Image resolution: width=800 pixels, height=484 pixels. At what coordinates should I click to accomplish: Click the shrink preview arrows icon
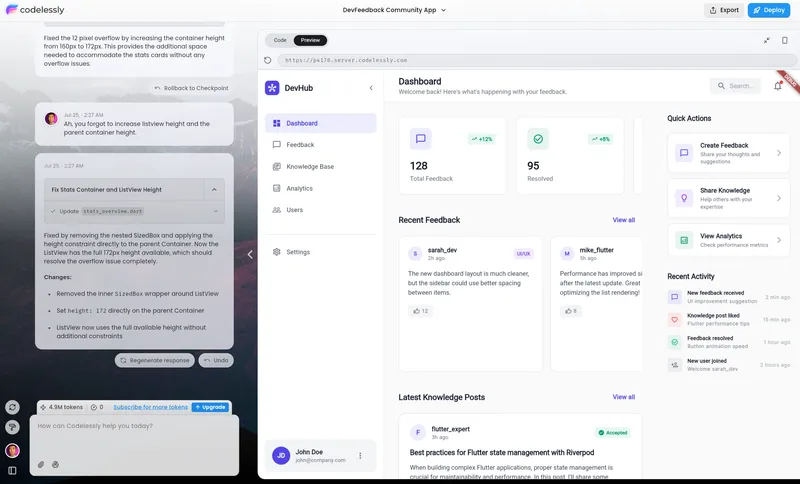coord(766,40)
